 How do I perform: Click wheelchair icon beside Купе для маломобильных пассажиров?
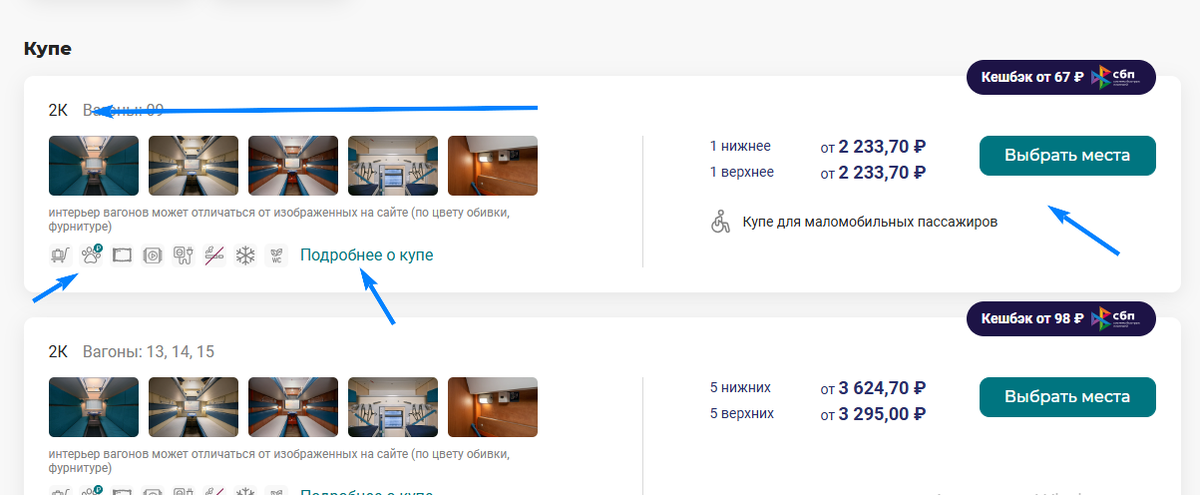click(x=720, y=221)
